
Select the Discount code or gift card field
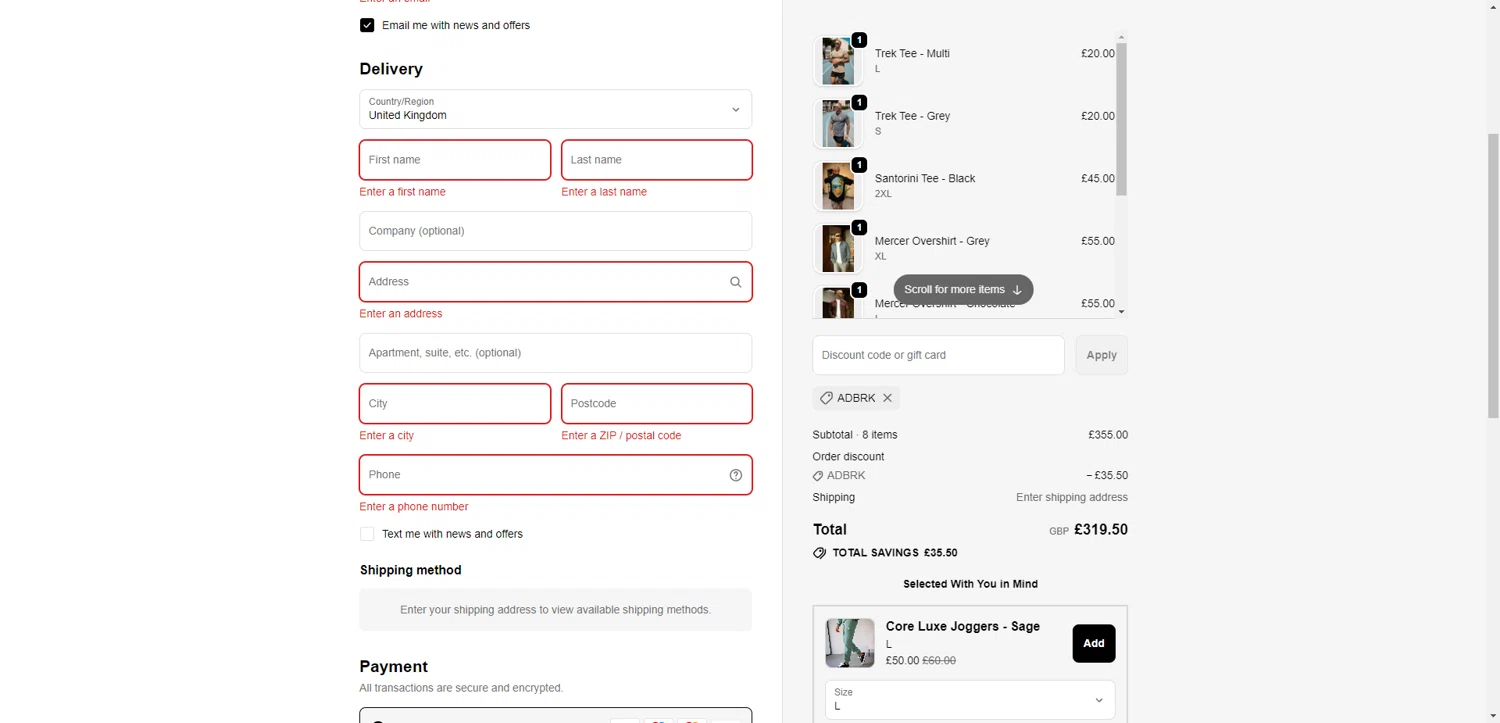coord(938,355)
